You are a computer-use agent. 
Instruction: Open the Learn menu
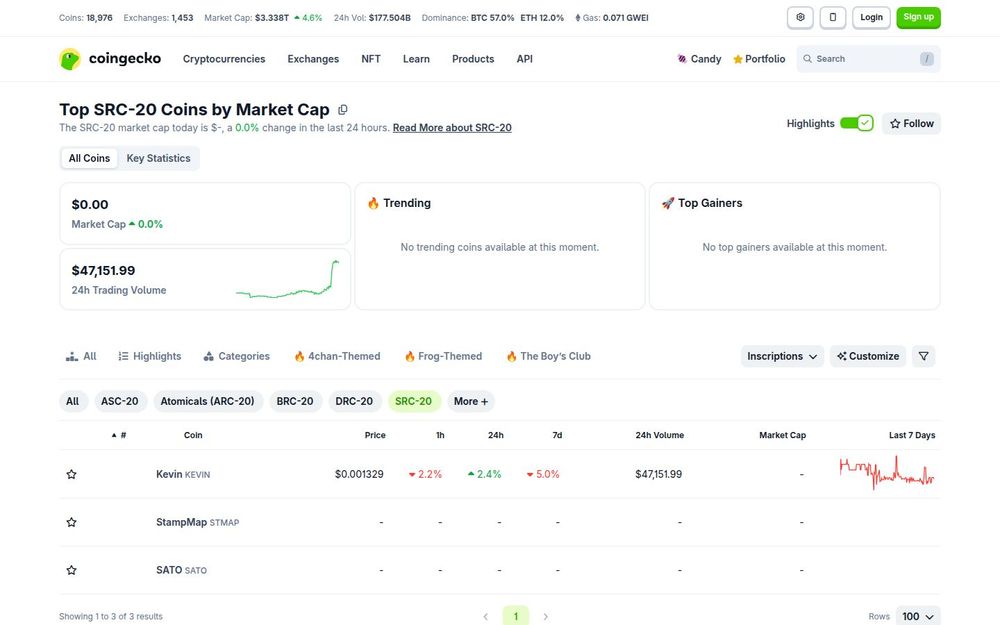(416, 59)
